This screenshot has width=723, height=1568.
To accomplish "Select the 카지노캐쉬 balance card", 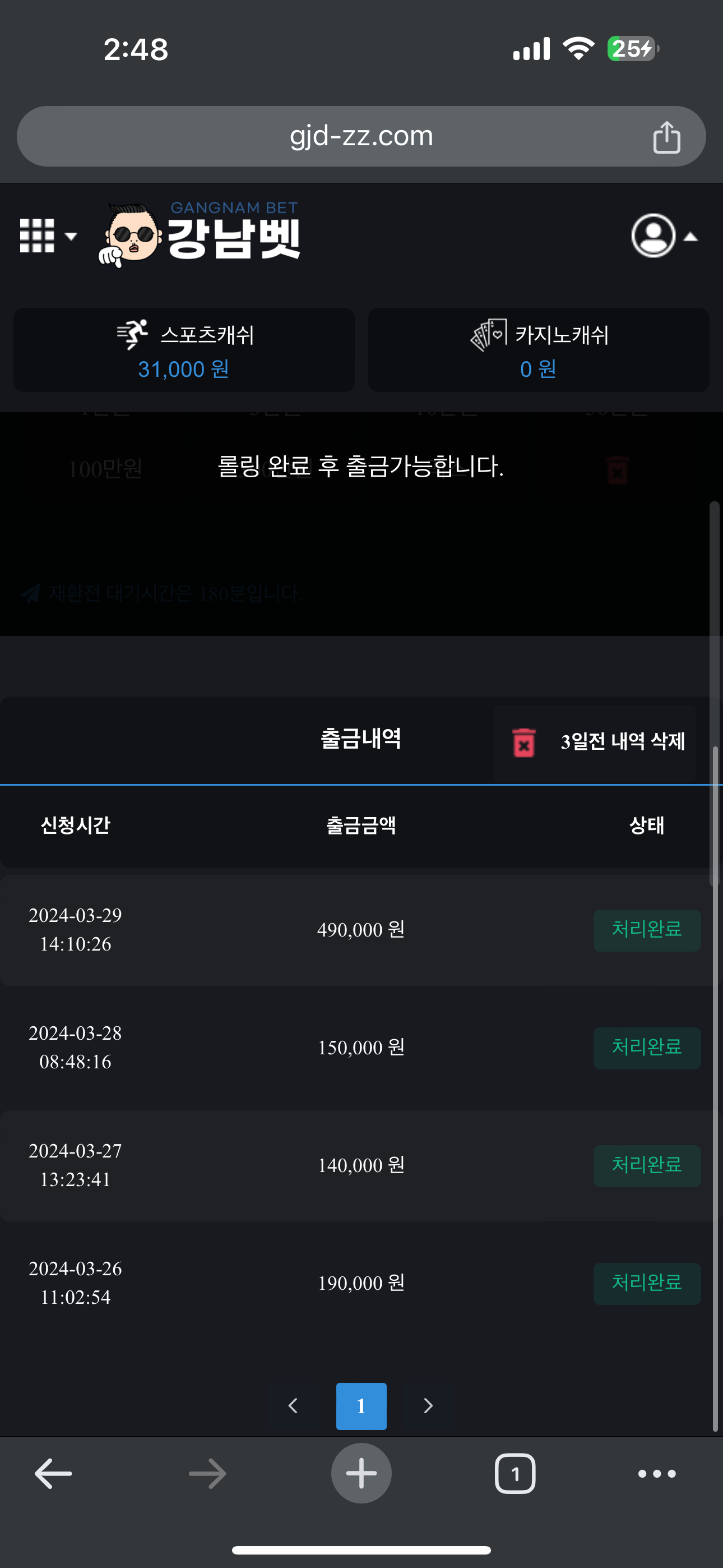I will 538,350.
